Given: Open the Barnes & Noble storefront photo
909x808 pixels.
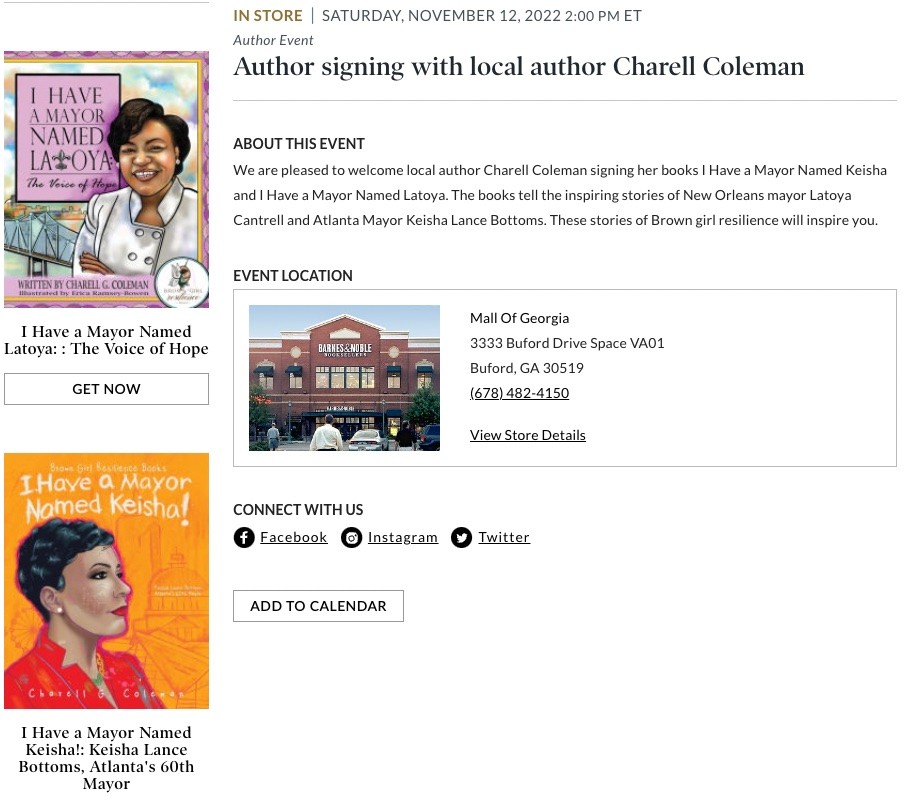Looking at the screenshot, I should [344, 378].
